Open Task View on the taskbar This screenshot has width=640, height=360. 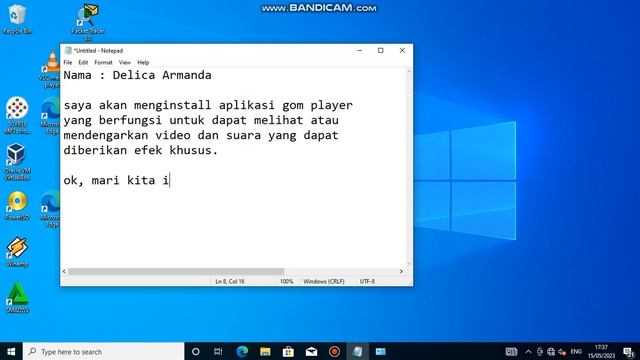pyautogui.click(x=218, y=351)
